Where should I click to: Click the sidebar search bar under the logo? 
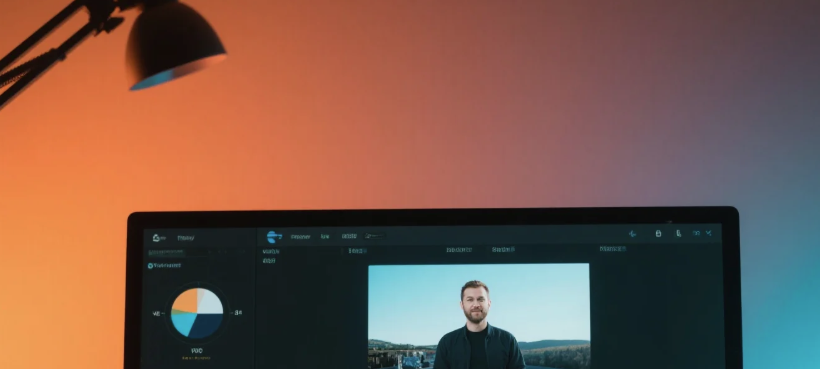196,252
